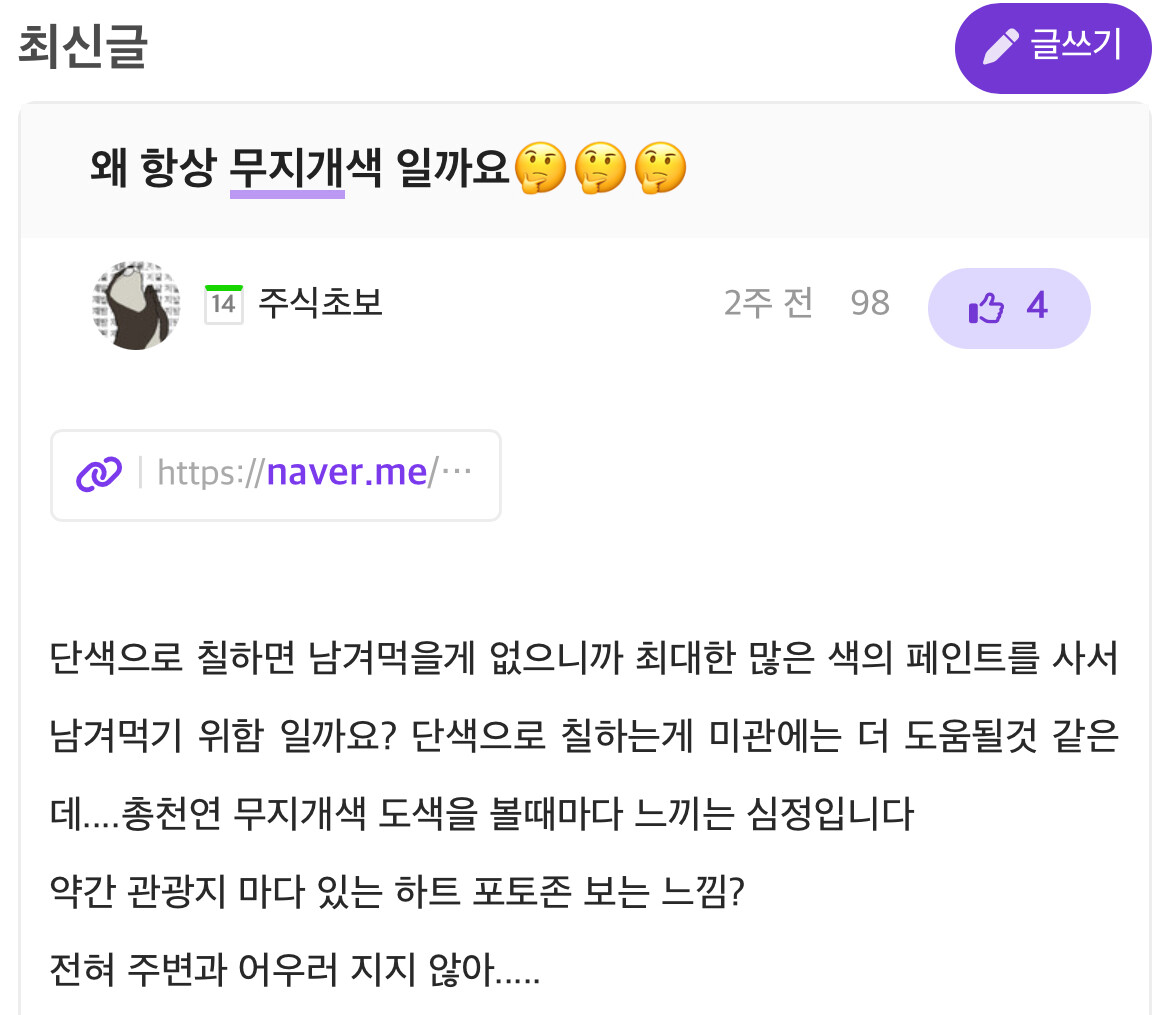Click the underlined 무지개색 keyword in title
The image size is (1170, 1015).
[287, 168]
